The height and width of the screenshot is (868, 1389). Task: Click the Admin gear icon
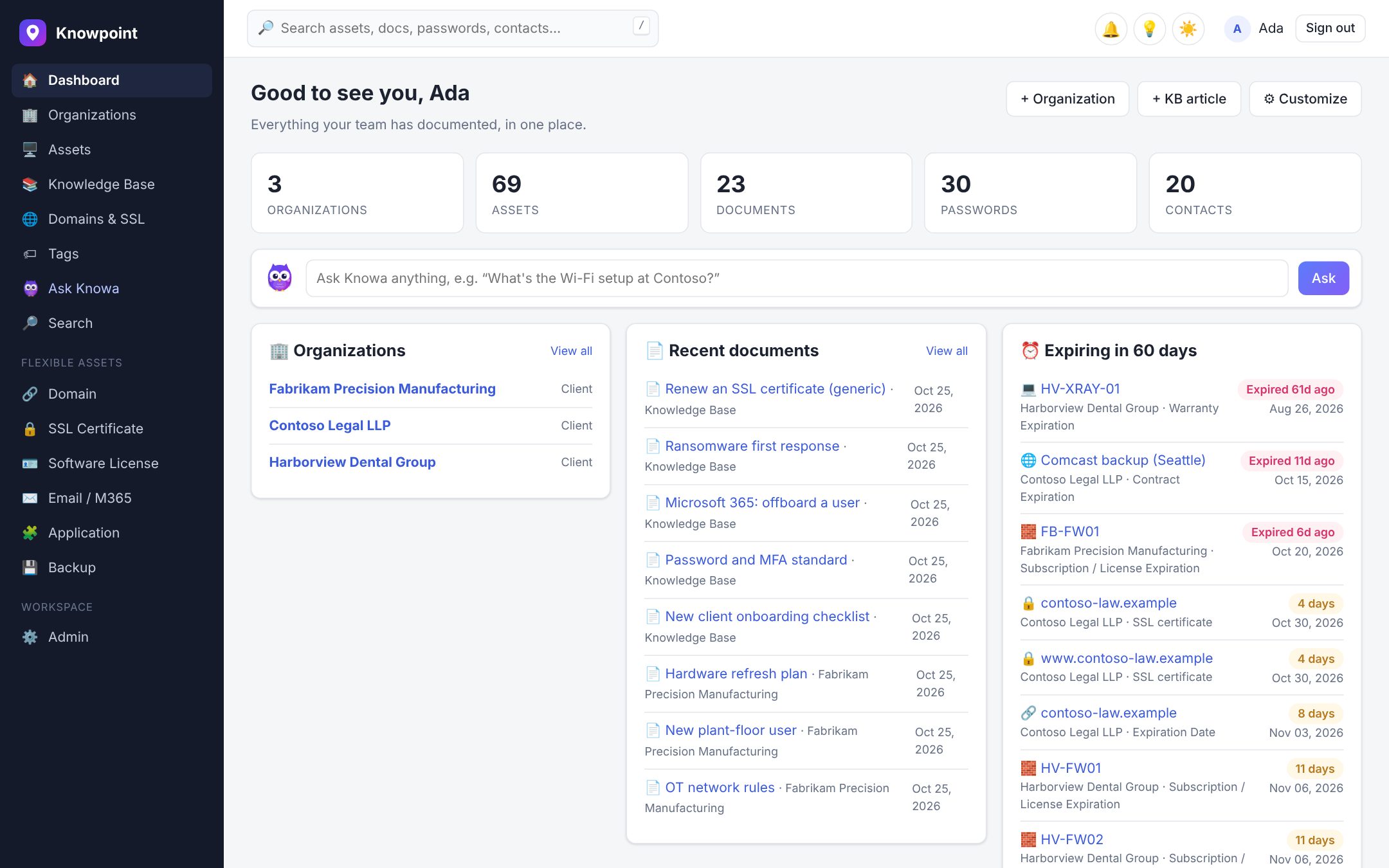(x=30, y=637)
